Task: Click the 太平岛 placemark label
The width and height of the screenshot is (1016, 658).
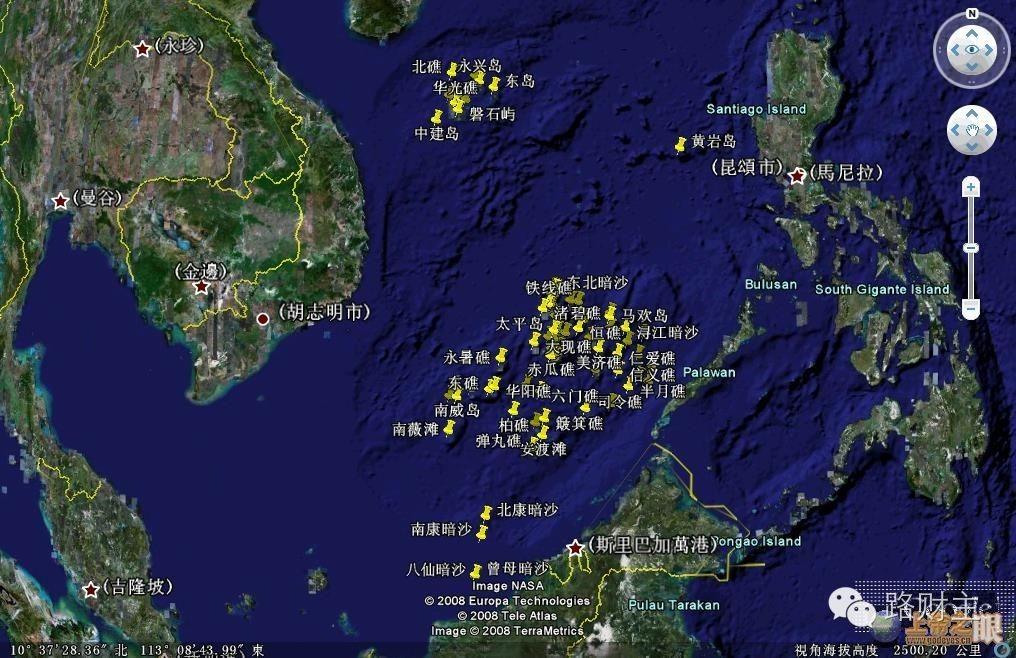Action: 520,323
